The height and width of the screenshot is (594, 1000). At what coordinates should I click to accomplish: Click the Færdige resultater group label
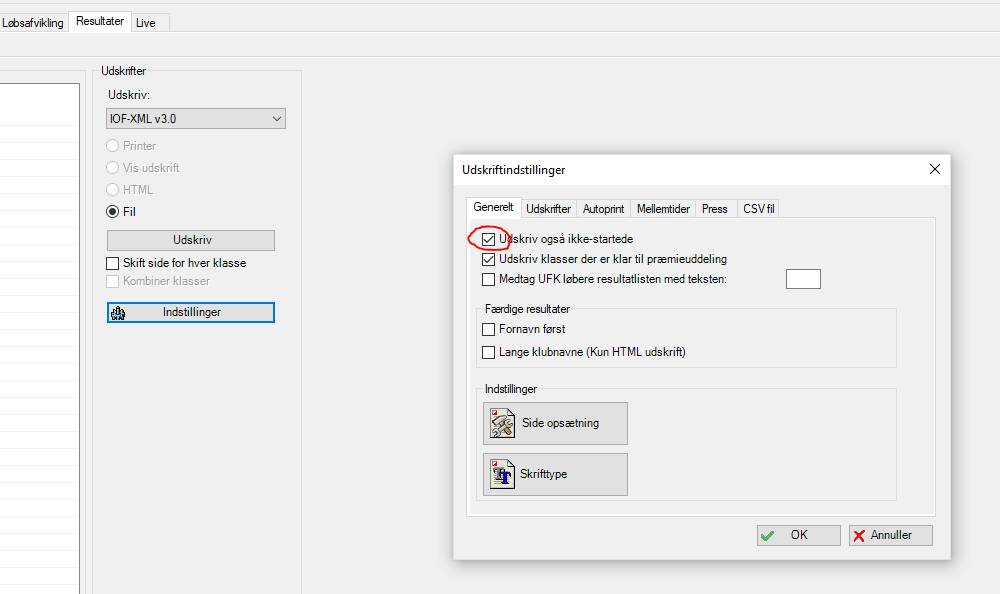point(527,309)
